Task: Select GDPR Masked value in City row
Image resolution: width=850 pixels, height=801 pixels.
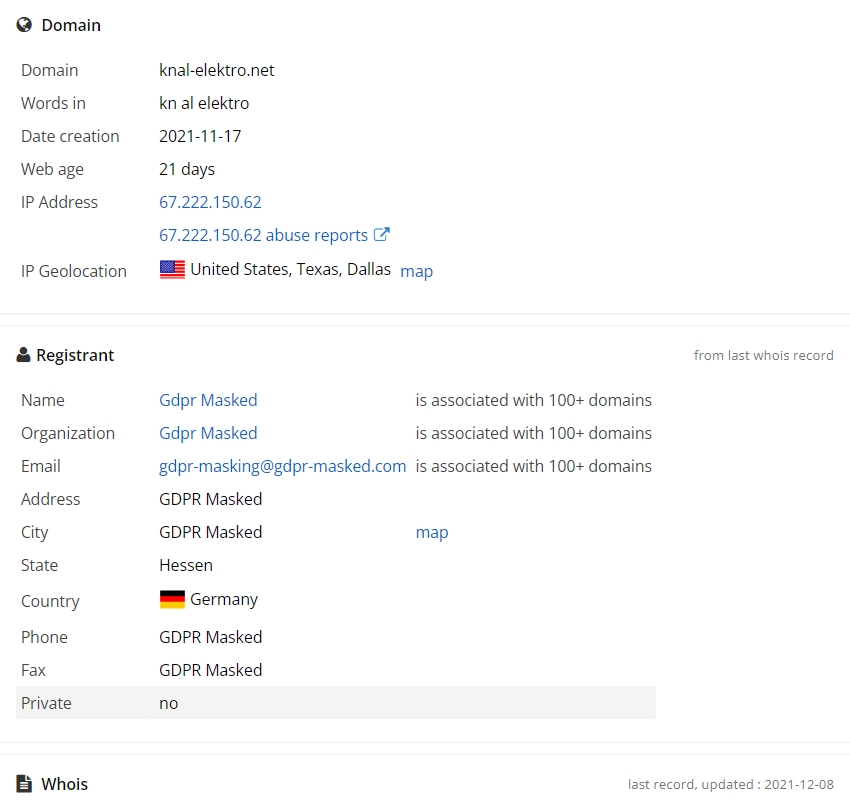Action: [x=211, y=532]
